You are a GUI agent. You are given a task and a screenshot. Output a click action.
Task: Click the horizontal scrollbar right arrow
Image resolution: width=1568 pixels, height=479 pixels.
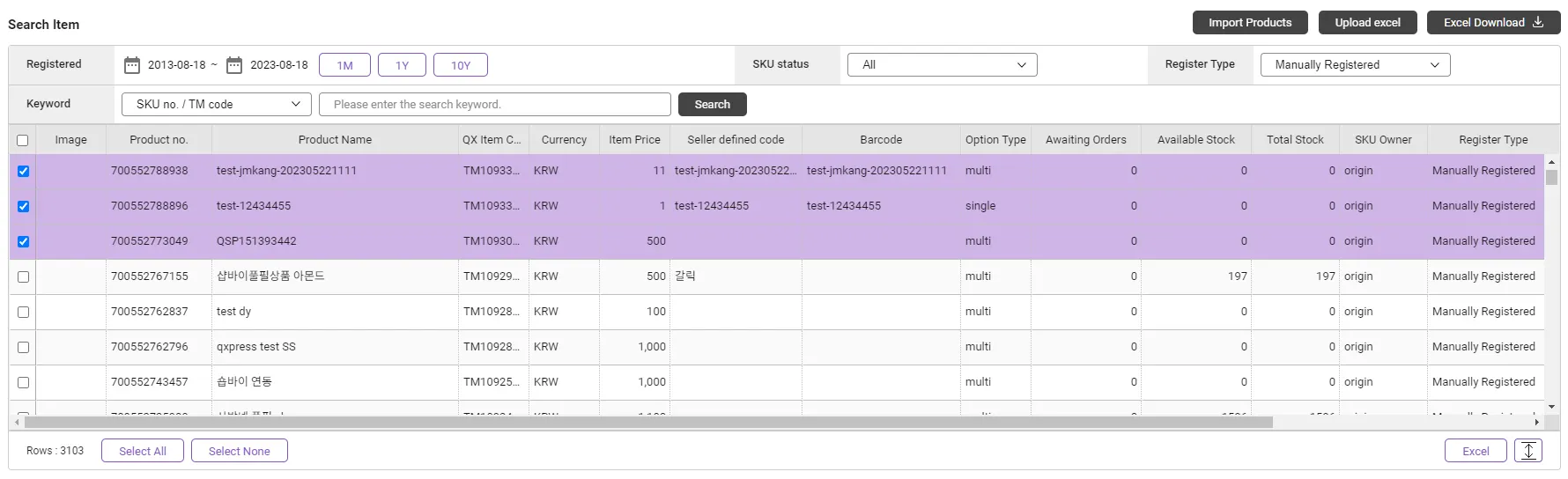coord(1537,423)
